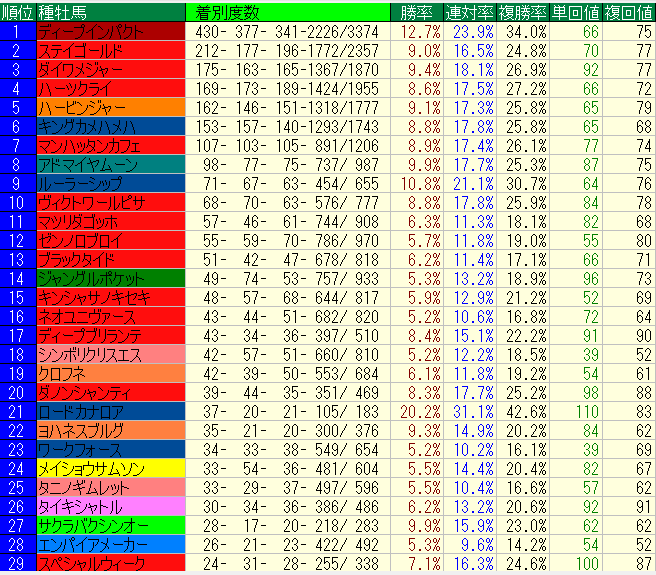Select the sire マツリダゴッホ
Screen dimensions: 656x575
[x=111, y=222]
